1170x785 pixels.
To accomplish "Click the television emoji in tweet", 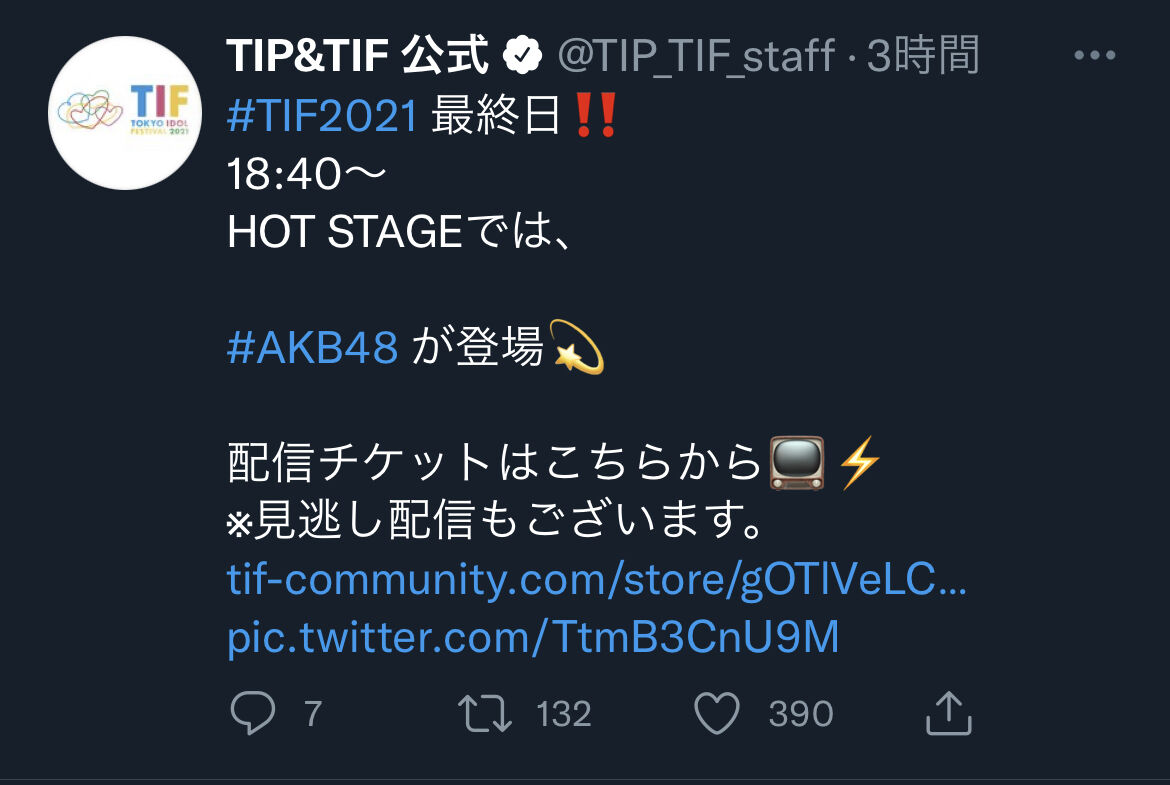I will [x=797, y=463].
